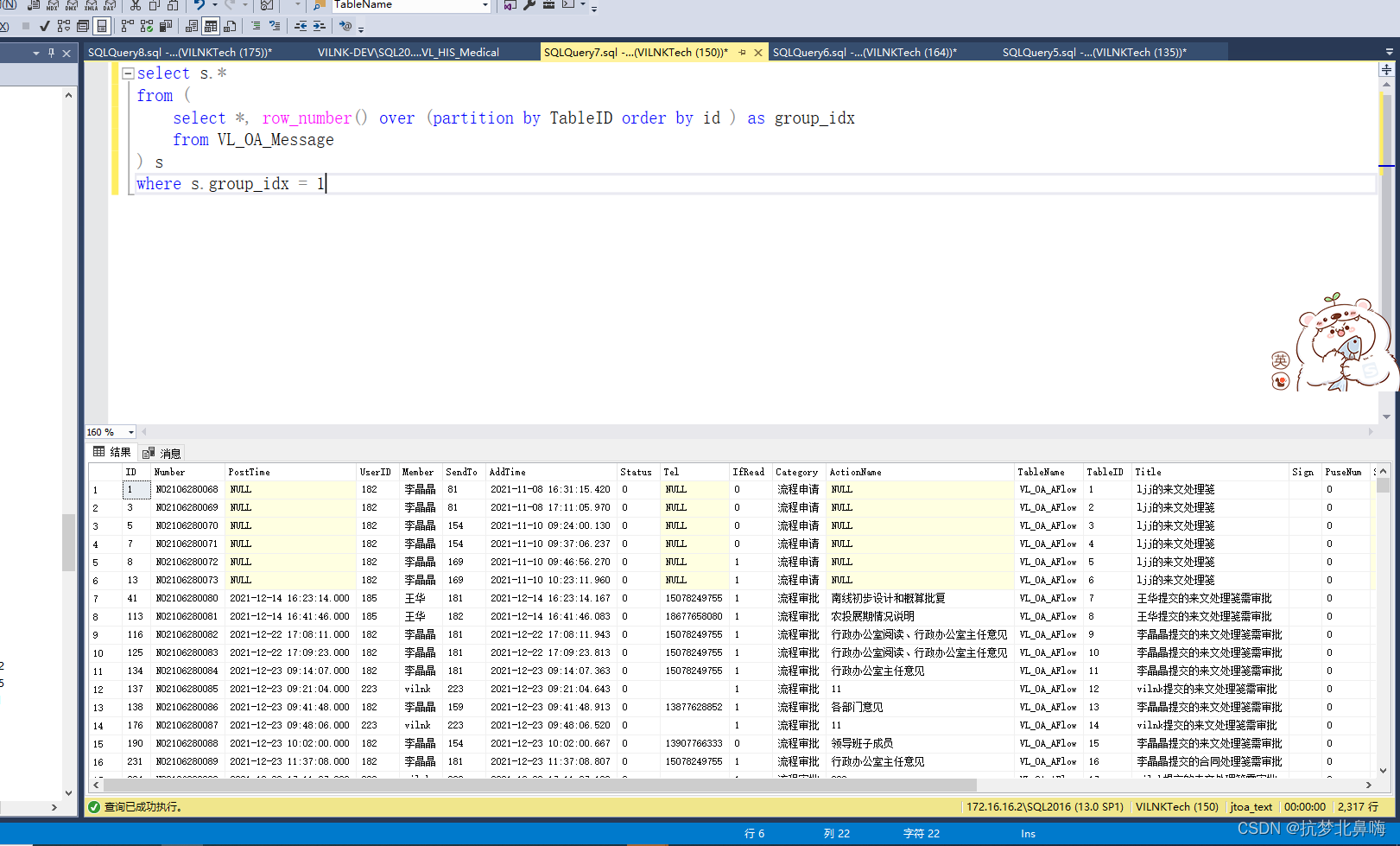The image size is (1400, 846).
Task: Increase the line indent
Action: pyautogui.click(x=320, y=26)
